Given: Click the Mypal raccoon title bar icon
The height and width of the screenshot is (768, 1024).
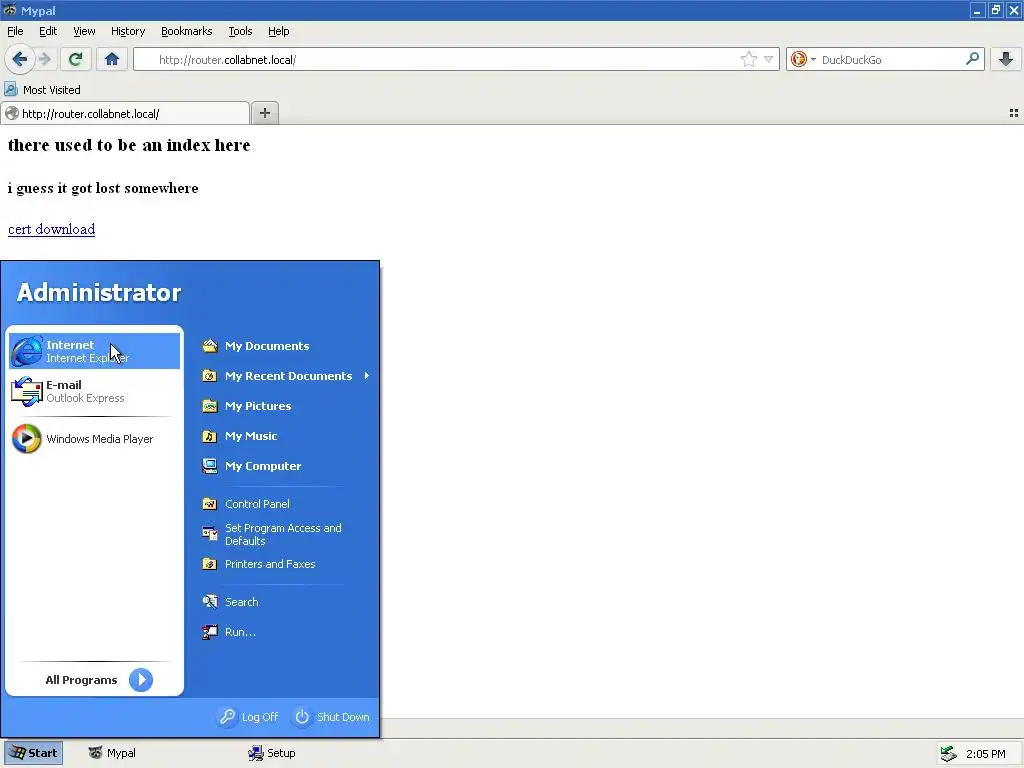Looking at the screenshot, I should pos(9,10).
